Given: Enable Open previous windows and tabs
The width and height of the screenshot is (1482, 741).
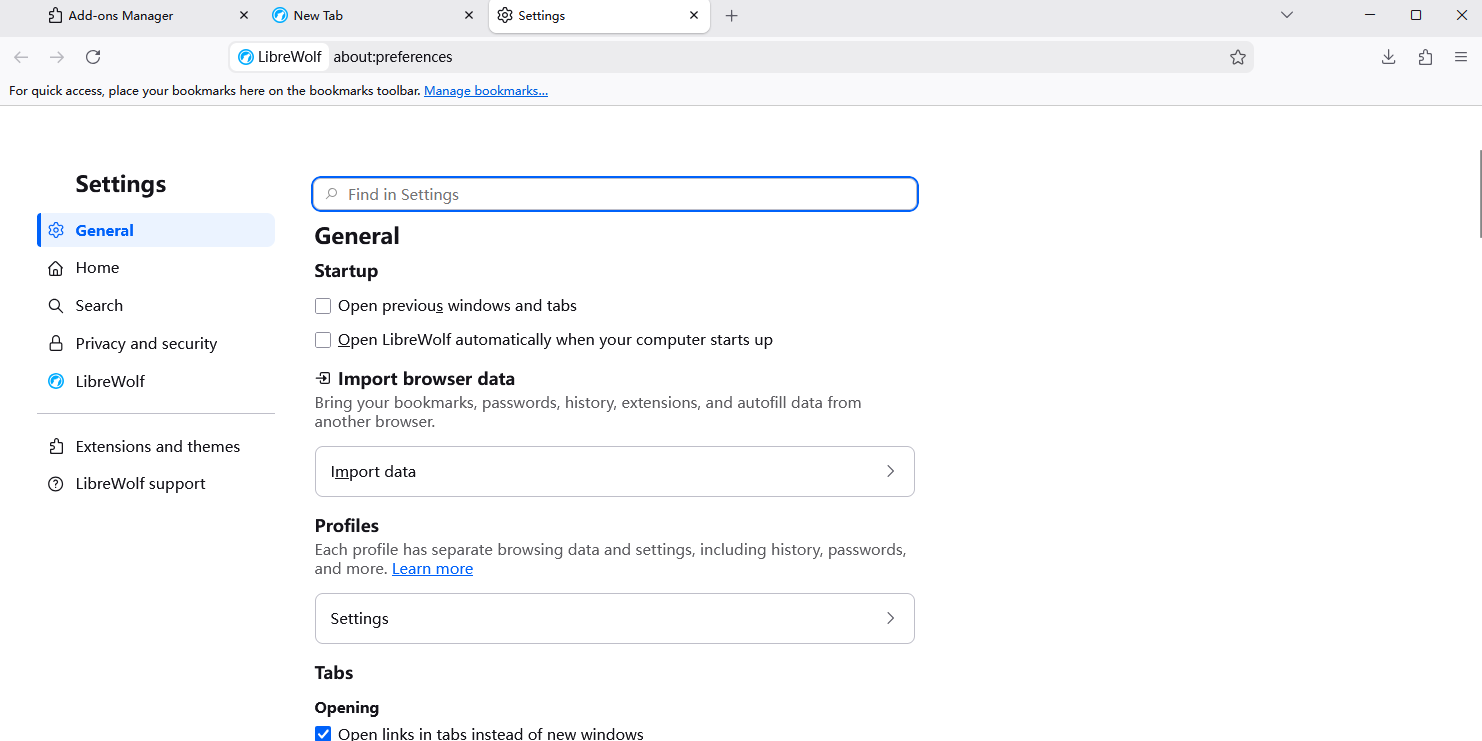Looking at the screenshot, I should click(323, 306).
